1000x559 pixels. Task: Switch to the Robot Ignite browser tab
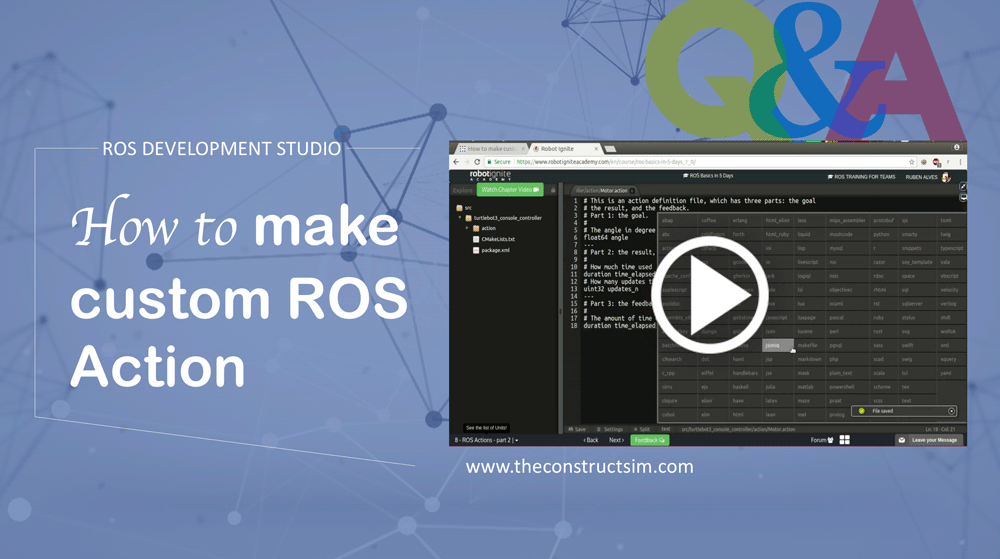point(564,149)
